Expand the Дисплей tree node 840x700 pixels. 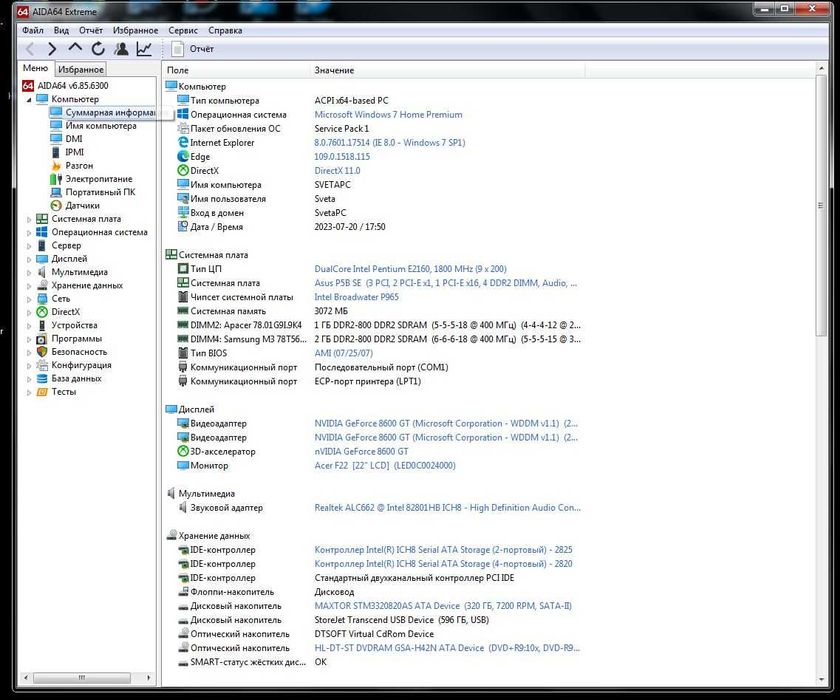(29, 259)
